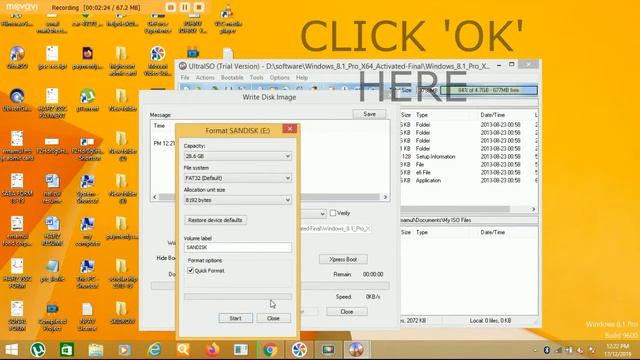This screenshot has height=360, width=640.
Task: Open the Allocation unit size dropdown
Action: point(238,200)
